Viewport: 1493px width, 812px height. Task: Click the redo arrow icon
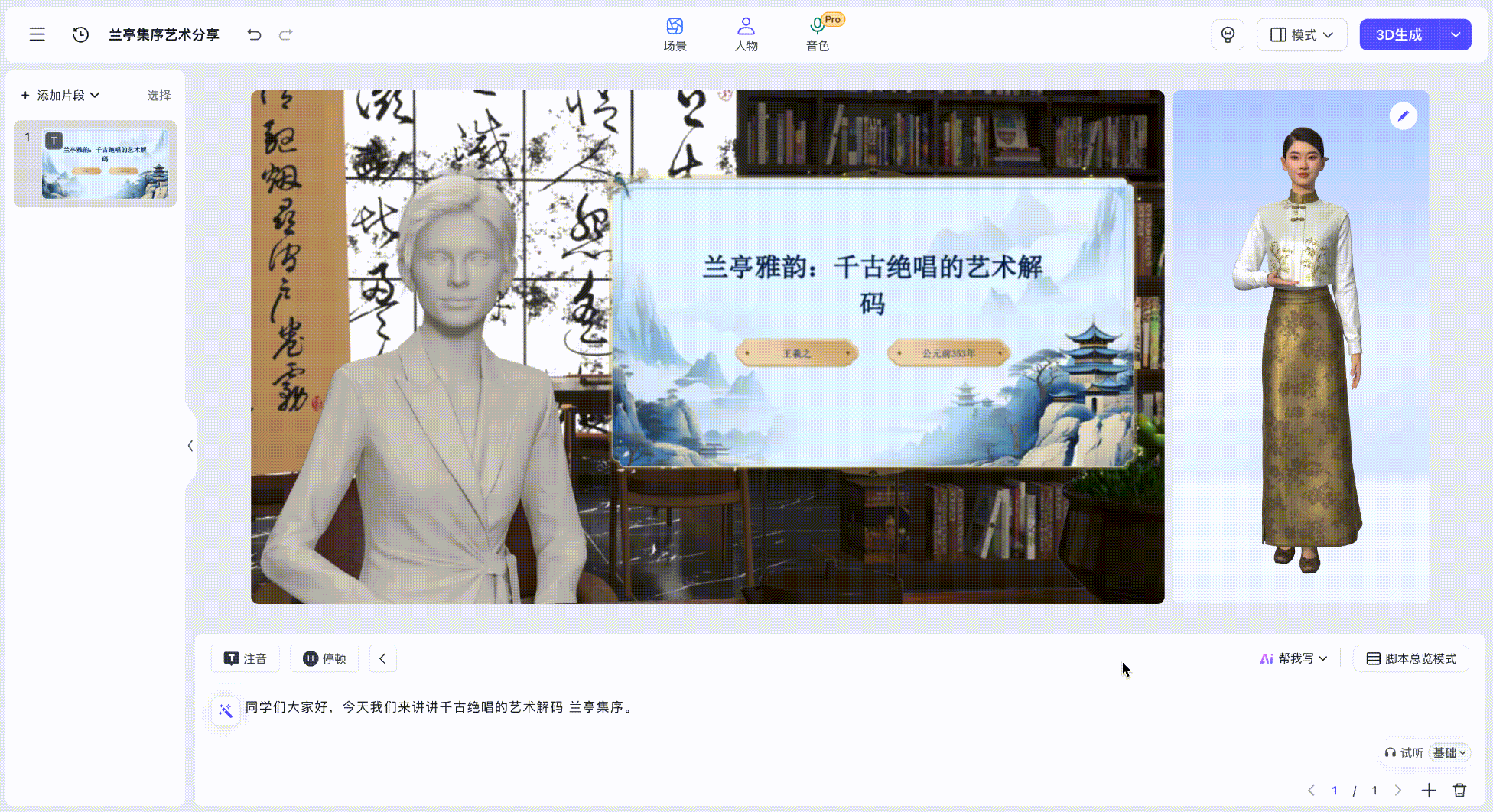[x=285, y=34]
